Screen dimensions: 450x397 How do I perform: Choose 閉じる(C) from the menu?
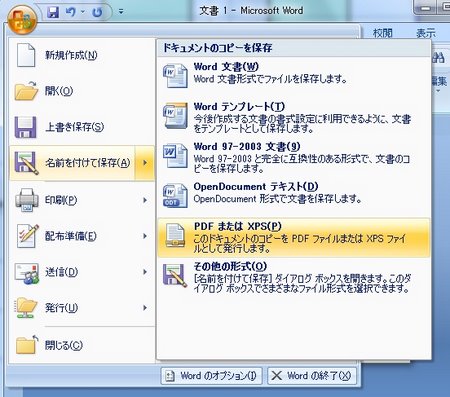(82, 345)
